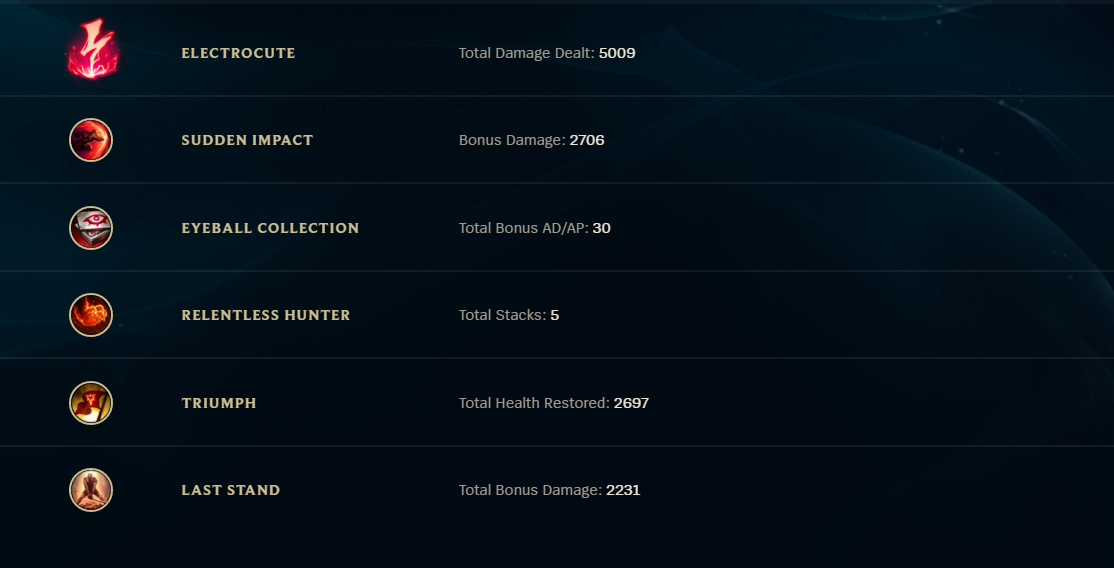1114x568 pixels.
Task: Click Electrocute Total Damage Dealt value 5009
Action: point(617,53)
